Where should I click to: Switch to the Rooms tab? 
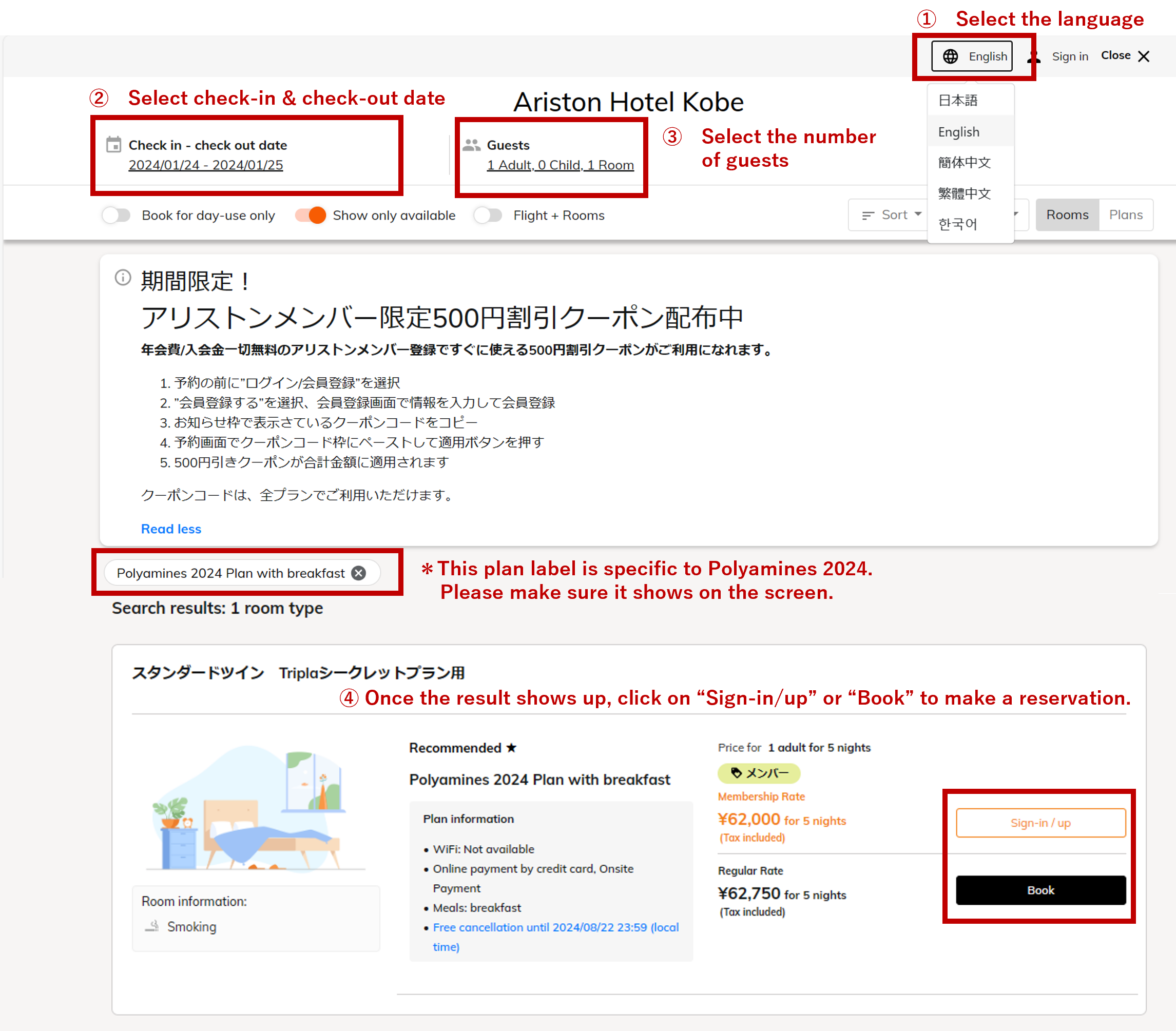point(1067,215)
